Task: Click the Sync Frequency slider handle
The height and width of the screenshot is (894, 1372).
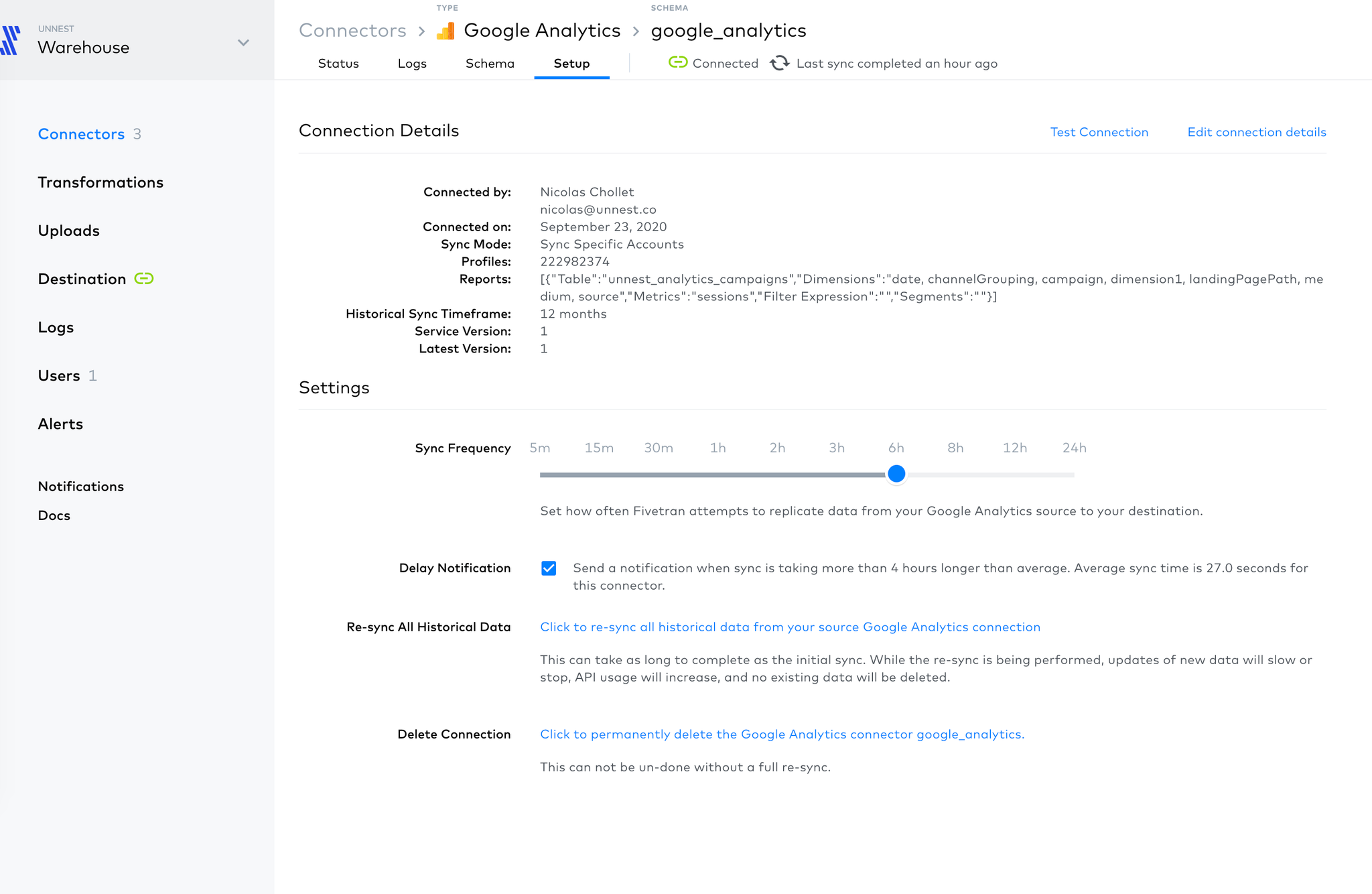Action: pyautogui.click(x=896, y=474)
